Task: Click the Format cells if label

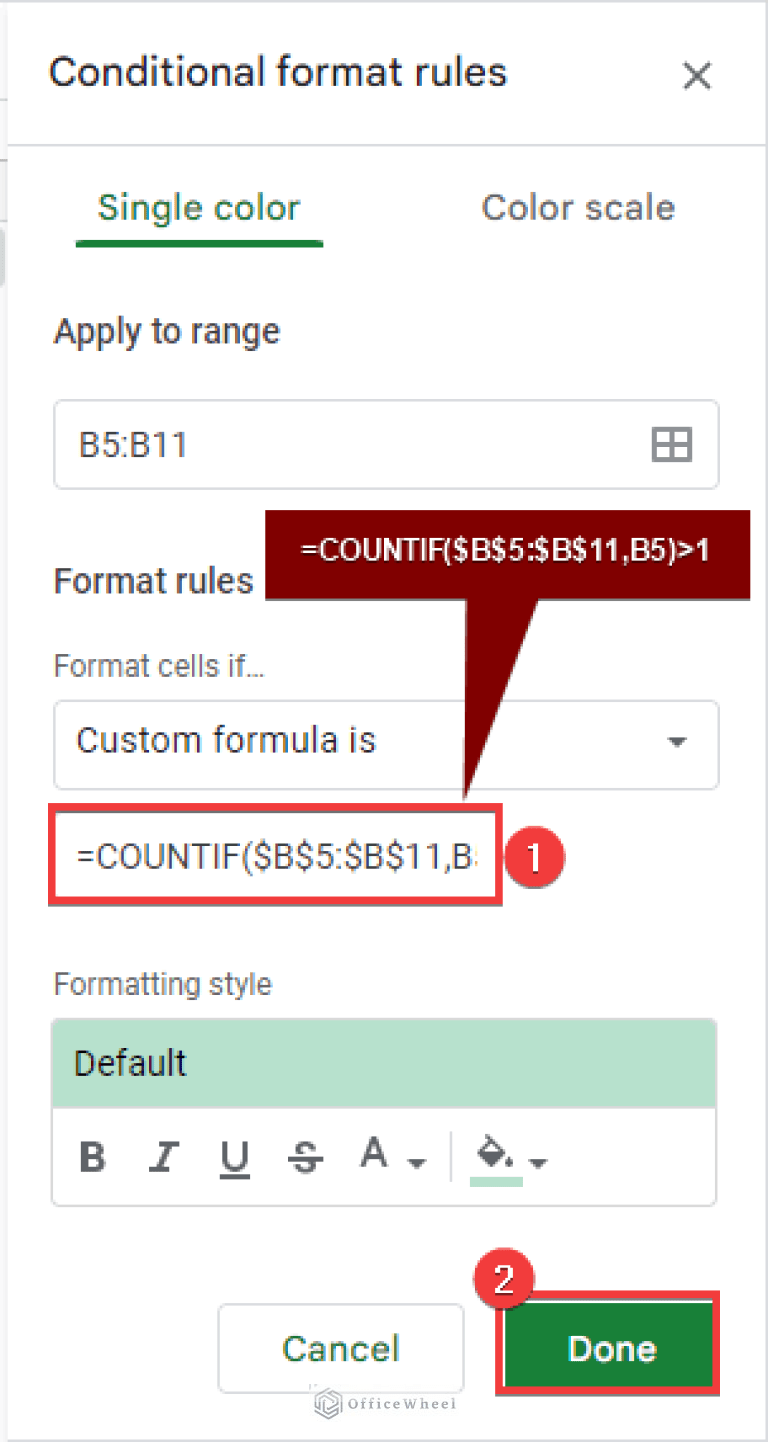Action: tap(159, 665)
